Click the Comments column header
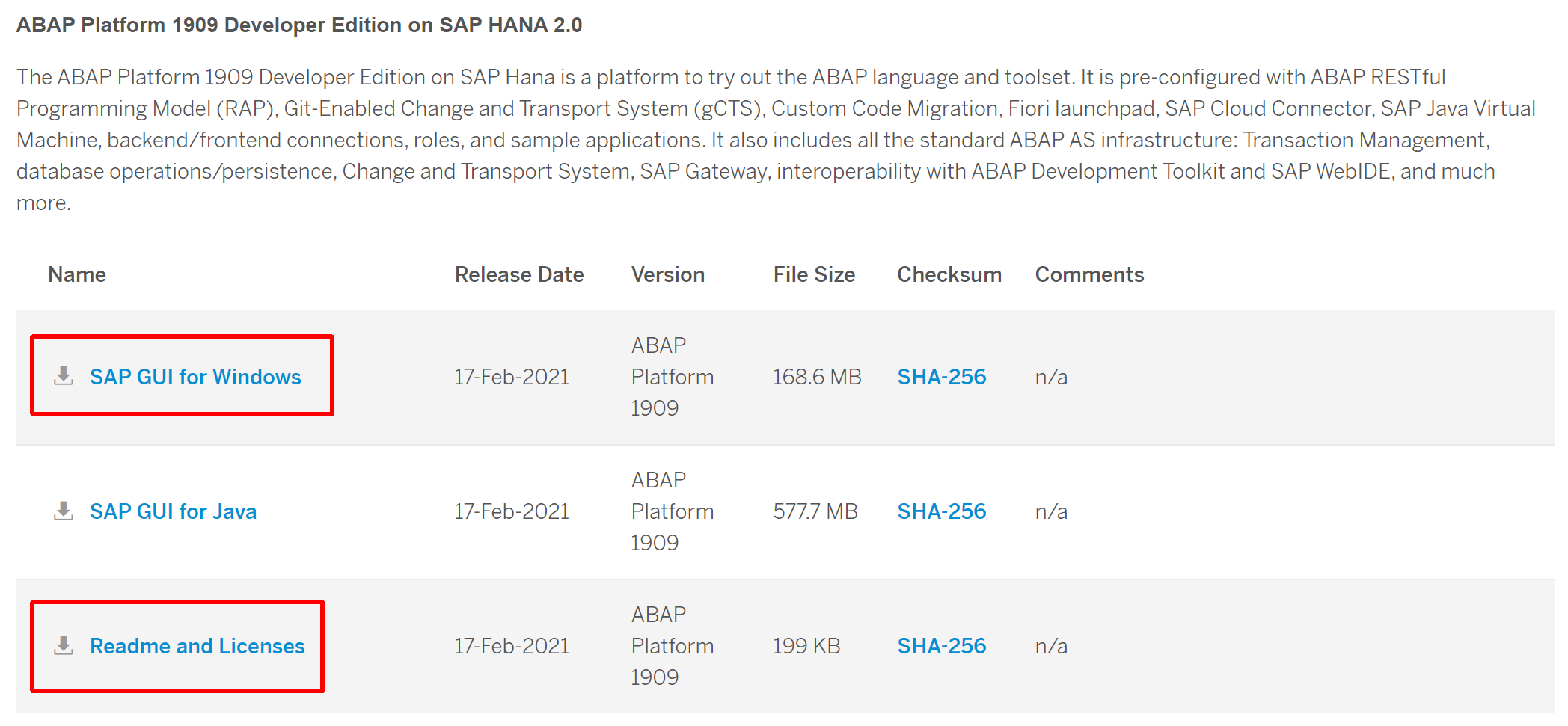This screenshot has height=726, width=1568. (1089, 275)
